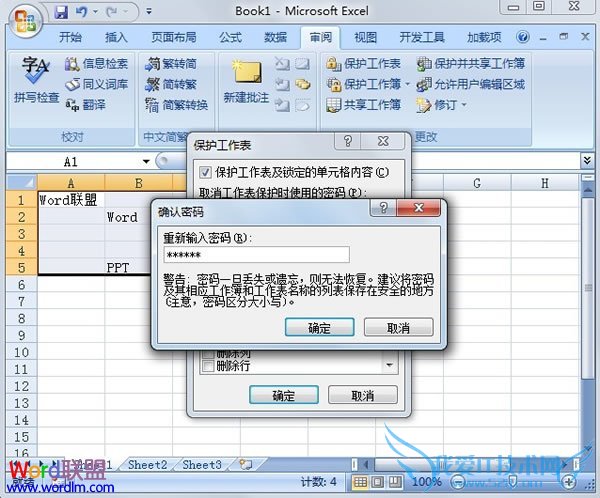Click 确定 in 保护工作表 dialog
This screenshot has width=600, height=498.
[284, 395]
